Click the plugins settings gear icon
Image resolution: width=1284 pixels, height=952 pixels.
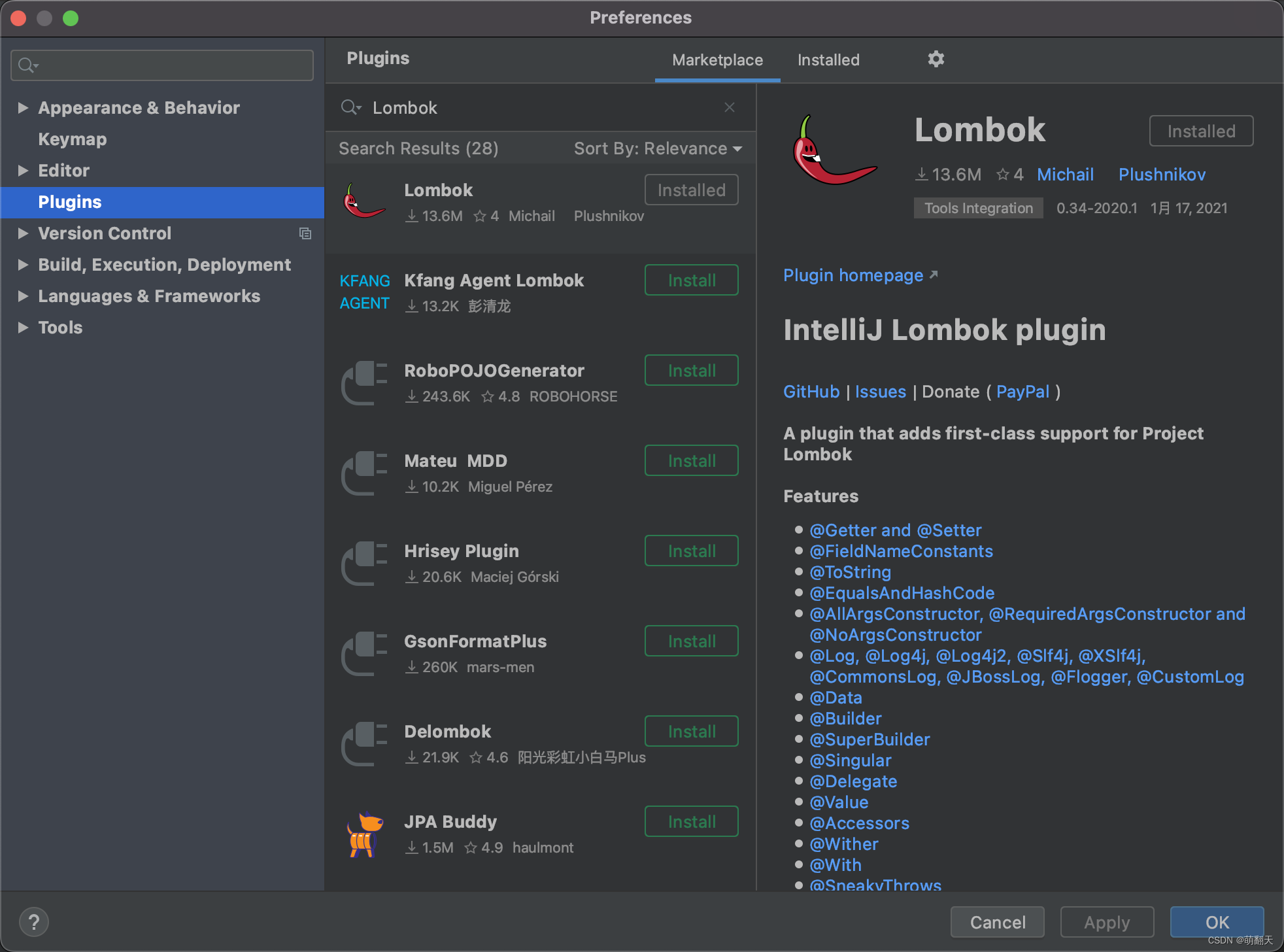[x=936, y=59]
